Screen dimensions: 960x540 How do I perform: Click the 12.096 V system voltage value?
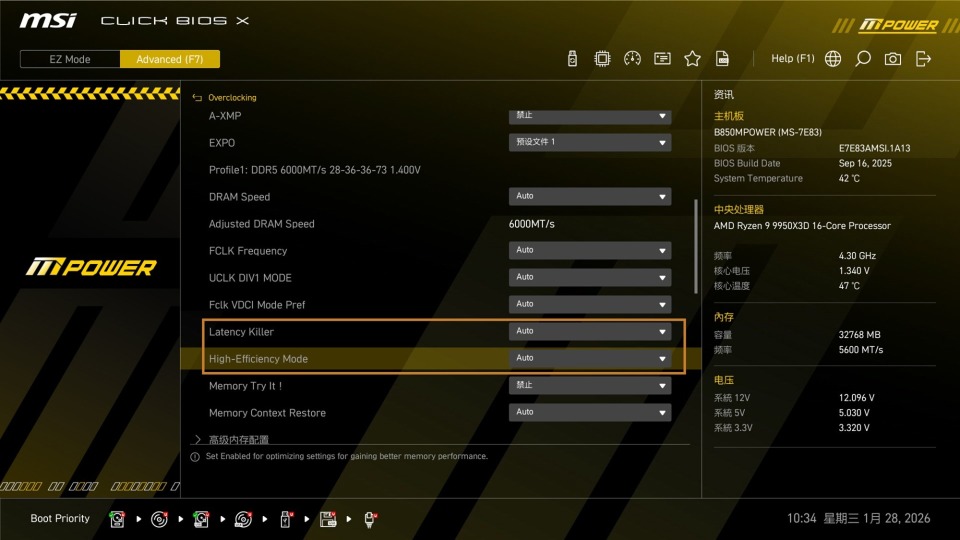[x=857, y=398]
